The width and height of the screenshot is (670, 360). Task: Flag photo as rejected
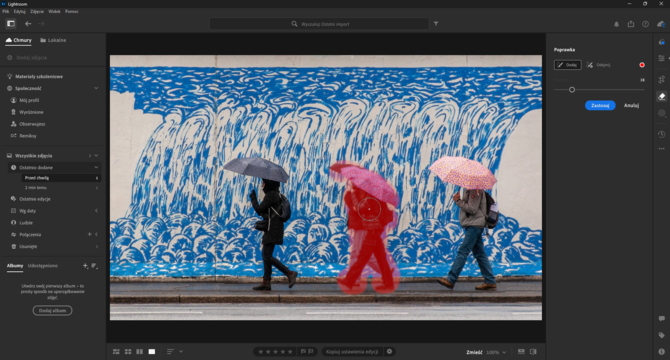coord(311,351)
